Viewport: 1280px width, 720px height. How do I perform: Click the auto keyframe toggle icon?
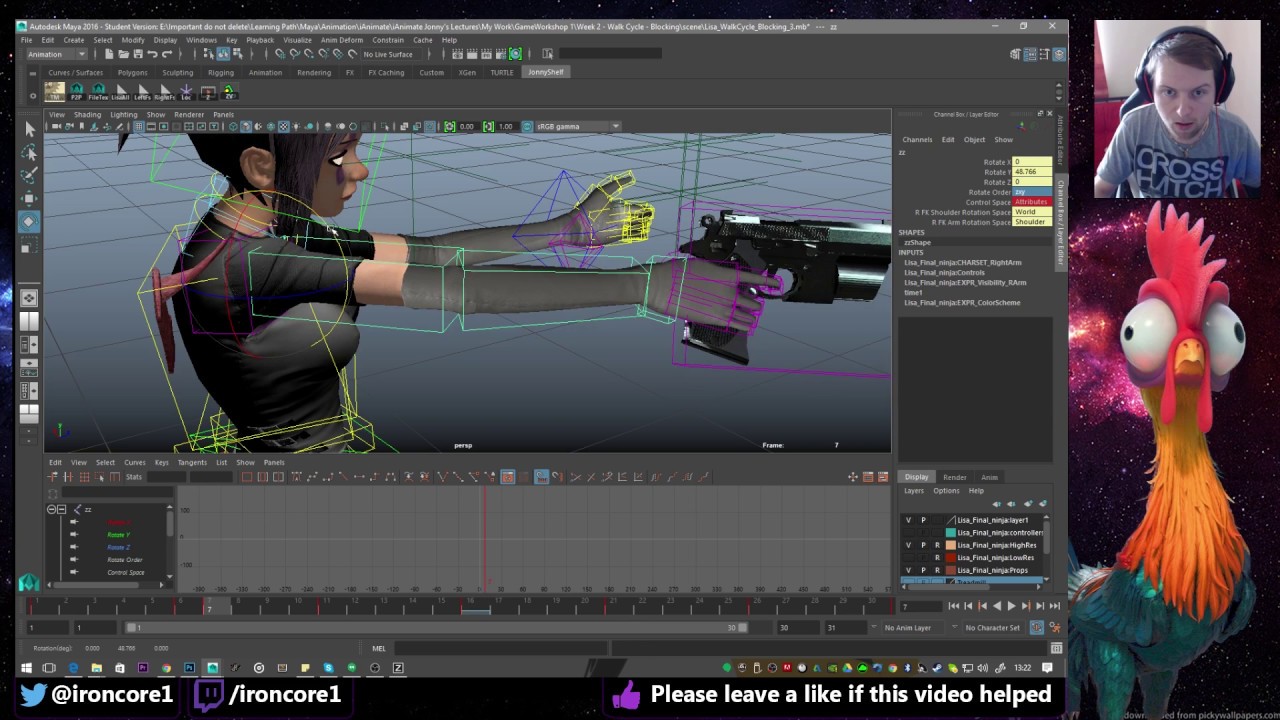[1037, 627]
